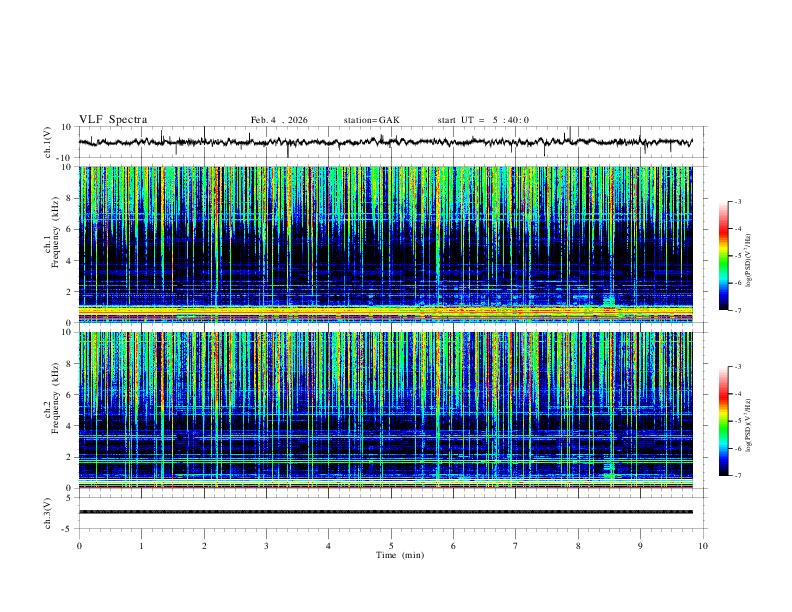792x612 pixels.
Task: Click inside the ch.2 spectrogram panel
Action: pyautogui.click(x=385, y=410)
